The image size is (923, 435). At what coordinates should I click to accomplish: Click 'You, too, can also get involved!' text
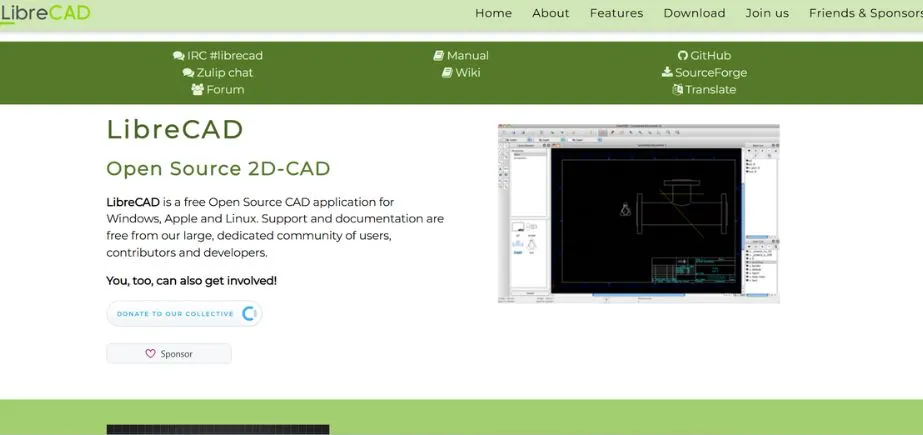click(191, 281)
